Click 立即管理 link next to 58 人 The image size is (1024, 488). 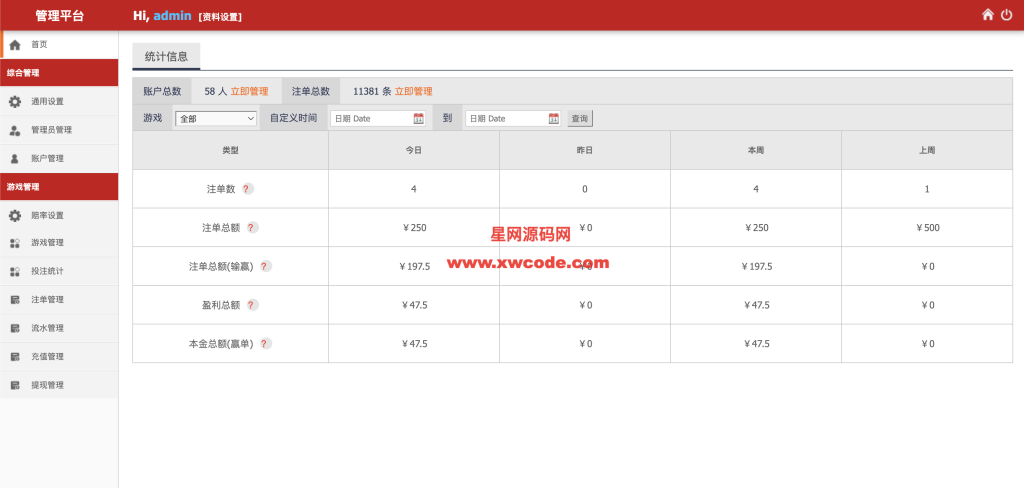click(x=249, y=91)
